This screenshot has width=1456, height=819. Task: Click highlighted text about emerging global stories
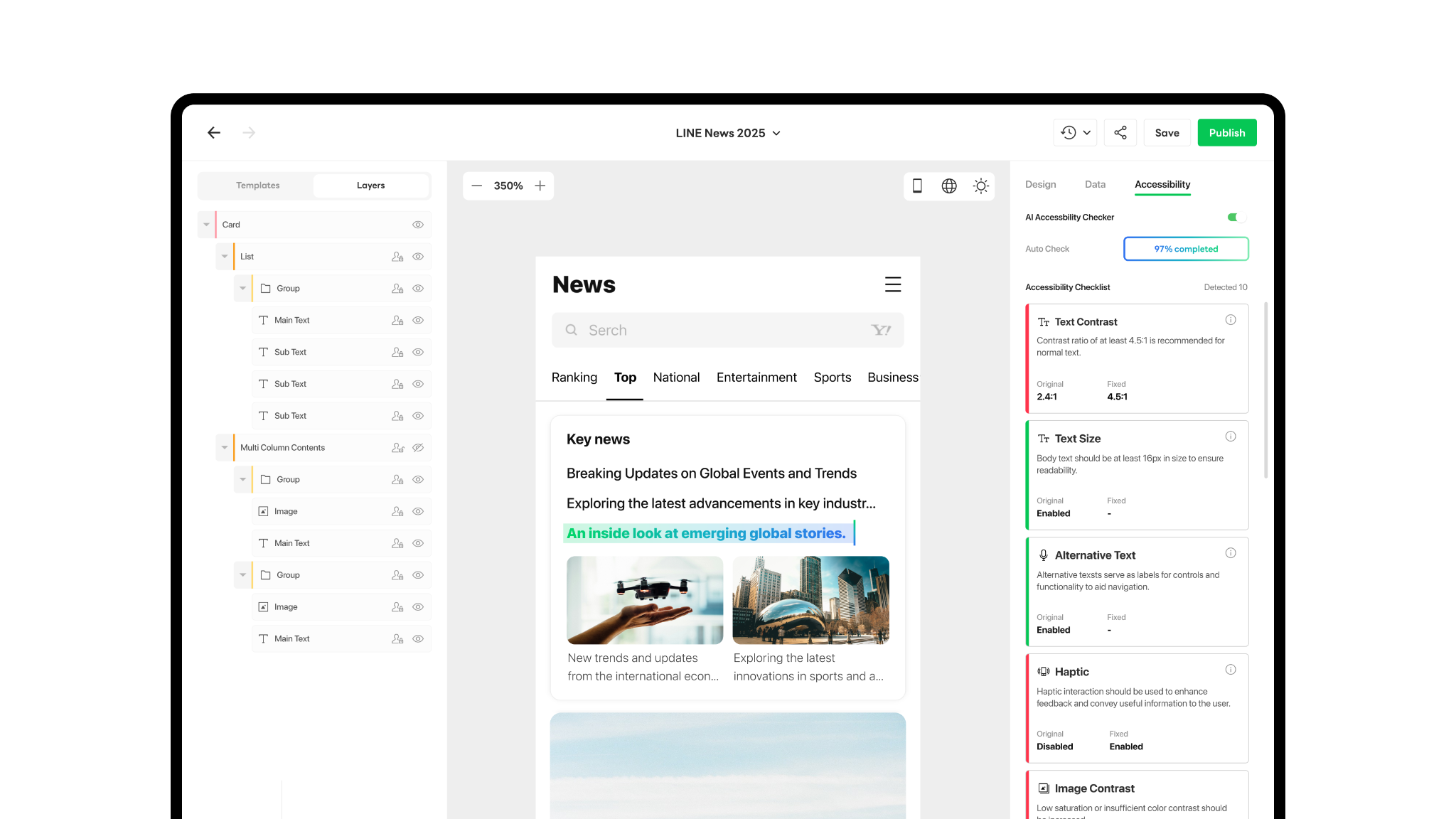click(706, 533)
